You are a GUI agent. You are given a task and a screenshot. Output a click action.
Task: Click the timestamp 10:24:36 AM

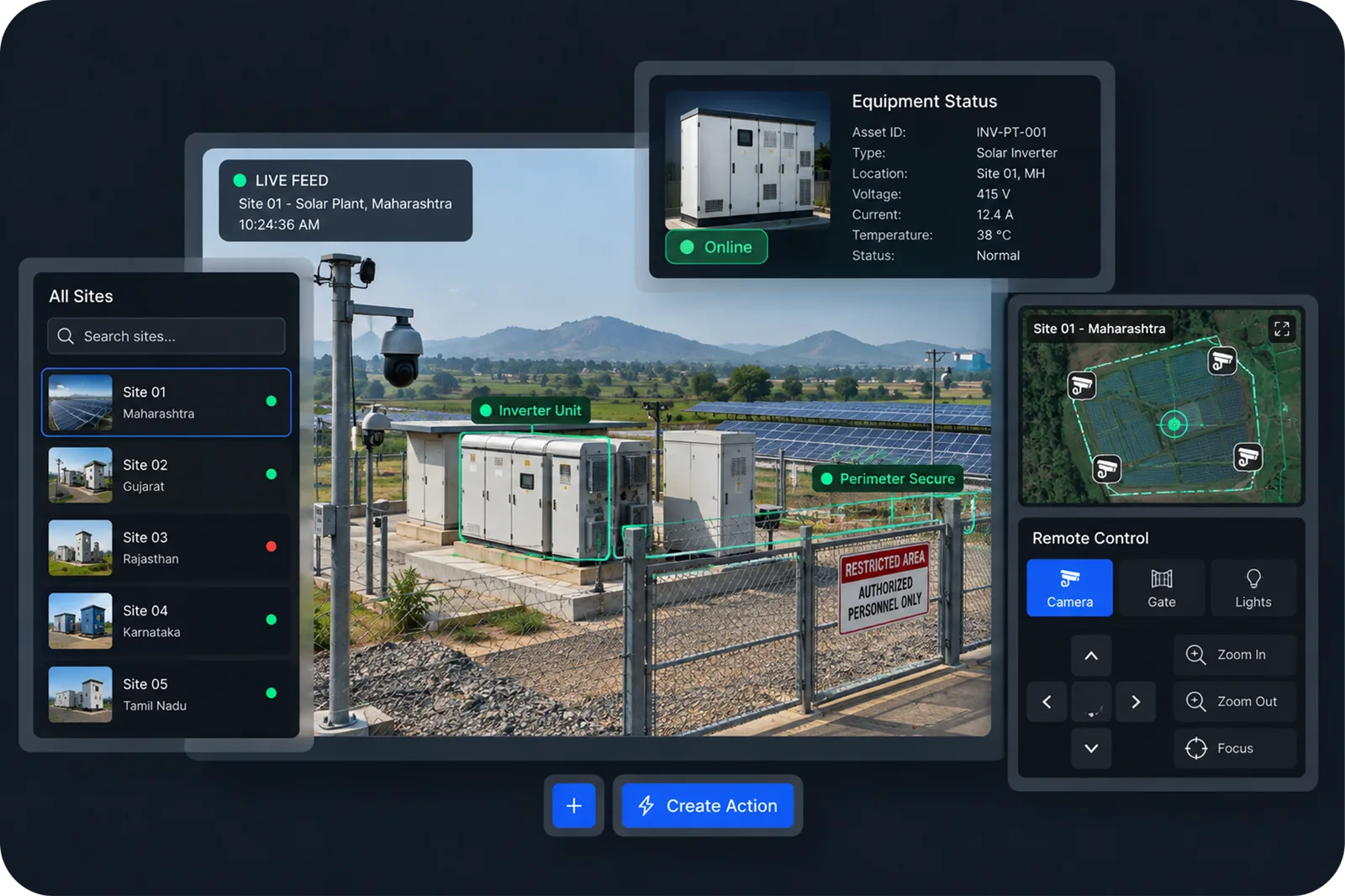(279, 224)
